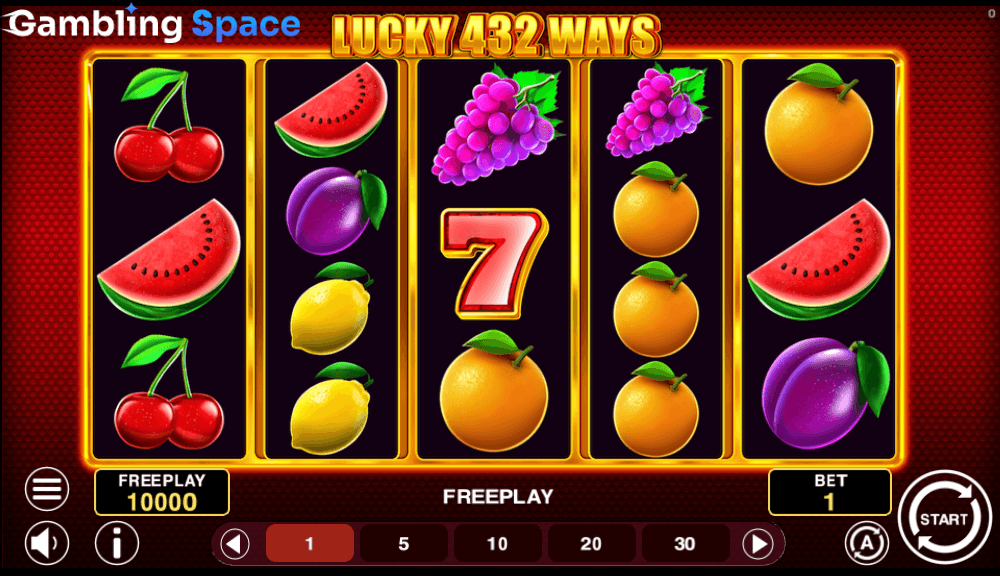Show previous bet values arrow
The image size is (1000, 576).
(235, 544)
